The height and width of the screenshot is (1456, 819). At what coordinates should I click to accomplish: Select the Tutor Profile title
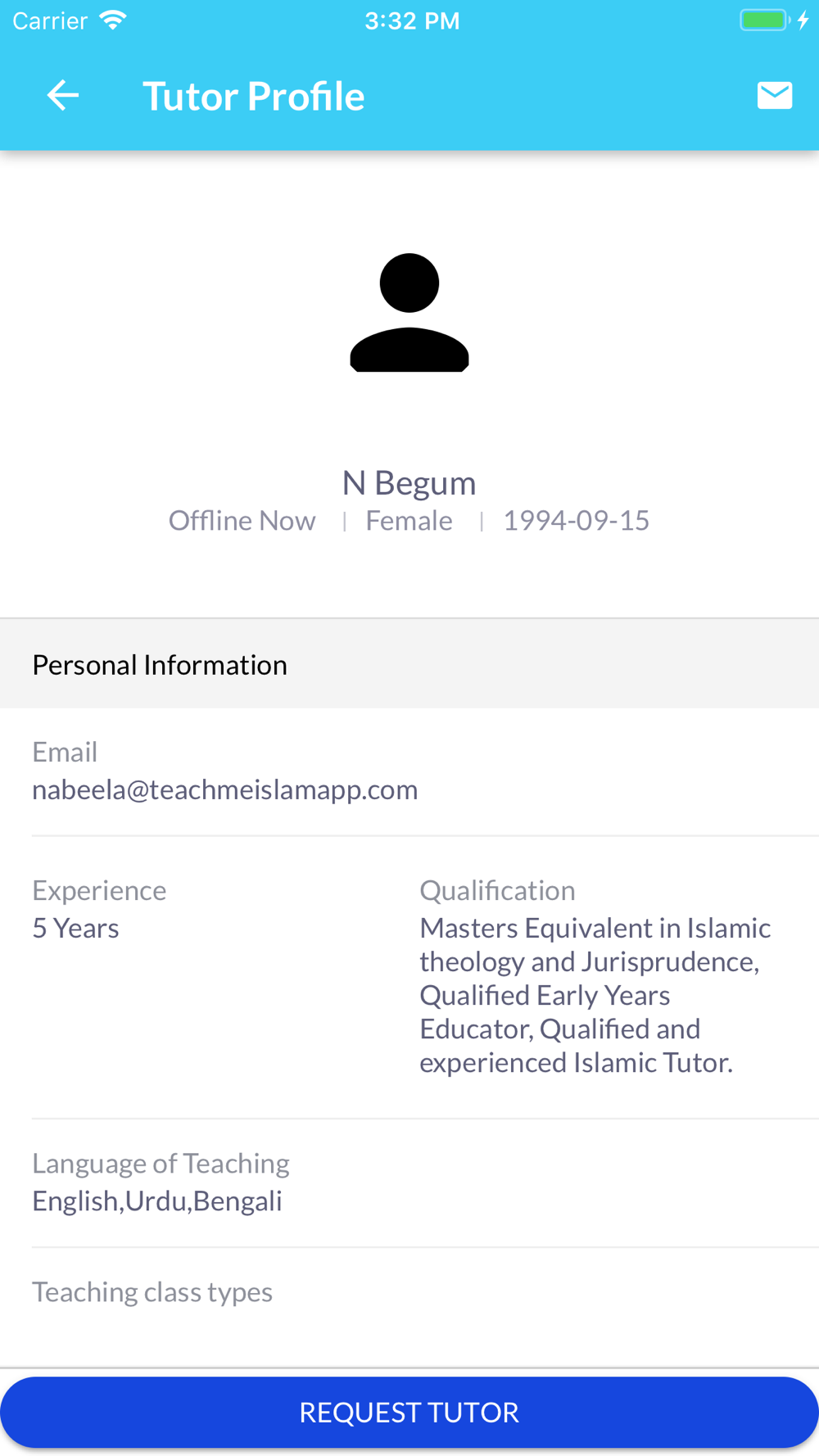point(254,96)
